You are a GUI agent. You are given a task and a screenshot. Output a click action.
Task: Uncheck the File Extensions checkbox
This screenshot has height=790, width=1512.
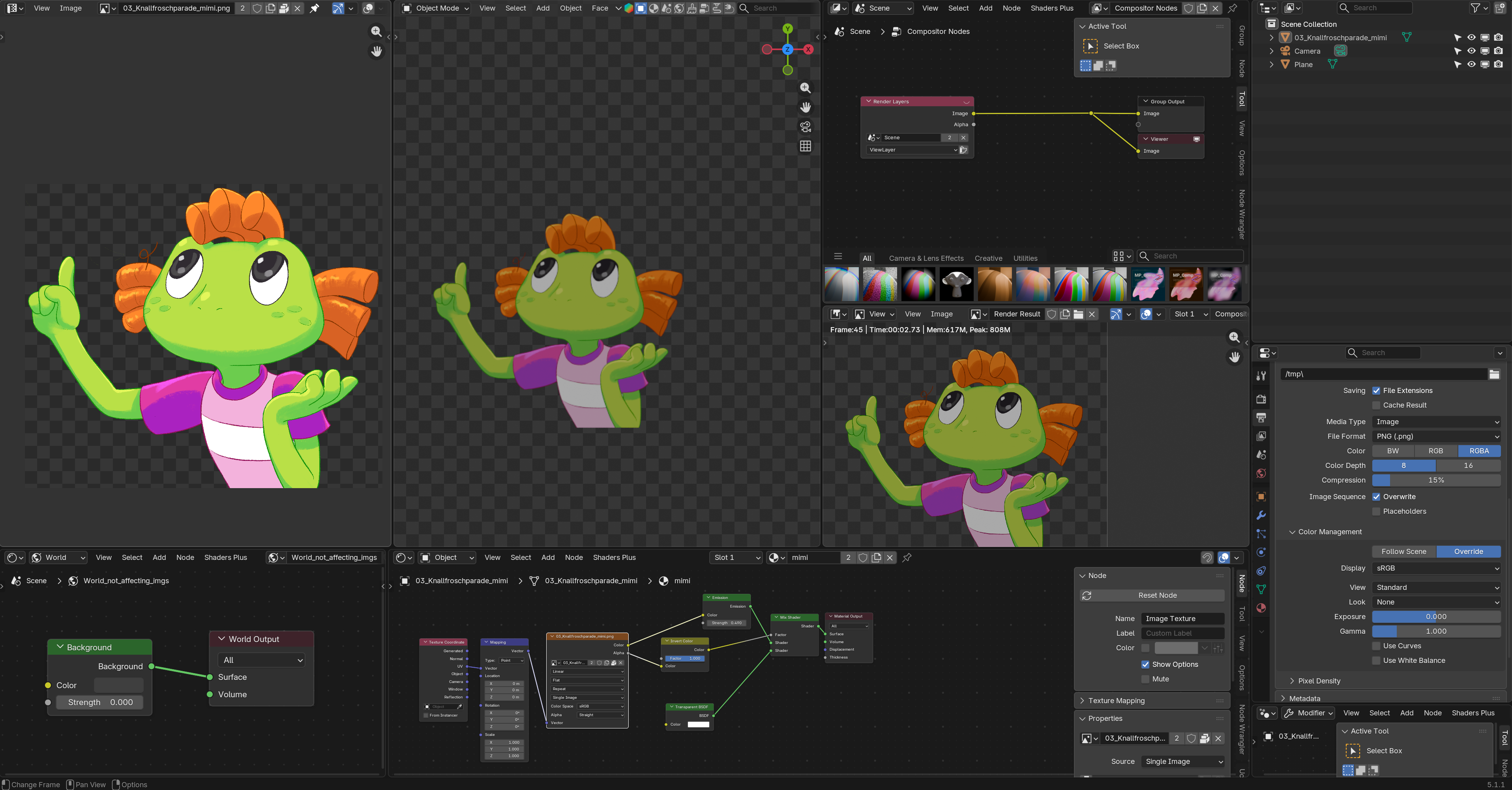click(x=1376, y=390)
